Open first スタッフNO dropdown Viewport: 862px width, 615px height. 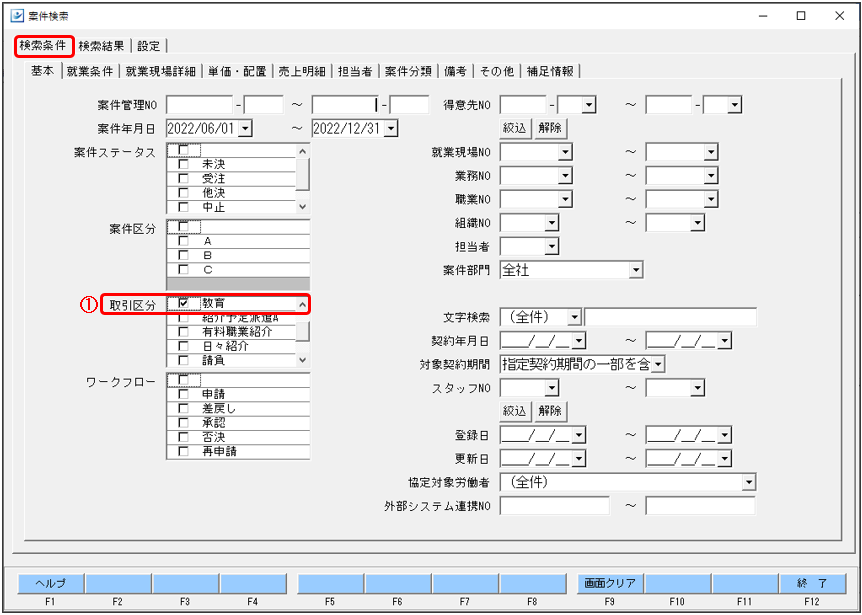click(551, 388)
